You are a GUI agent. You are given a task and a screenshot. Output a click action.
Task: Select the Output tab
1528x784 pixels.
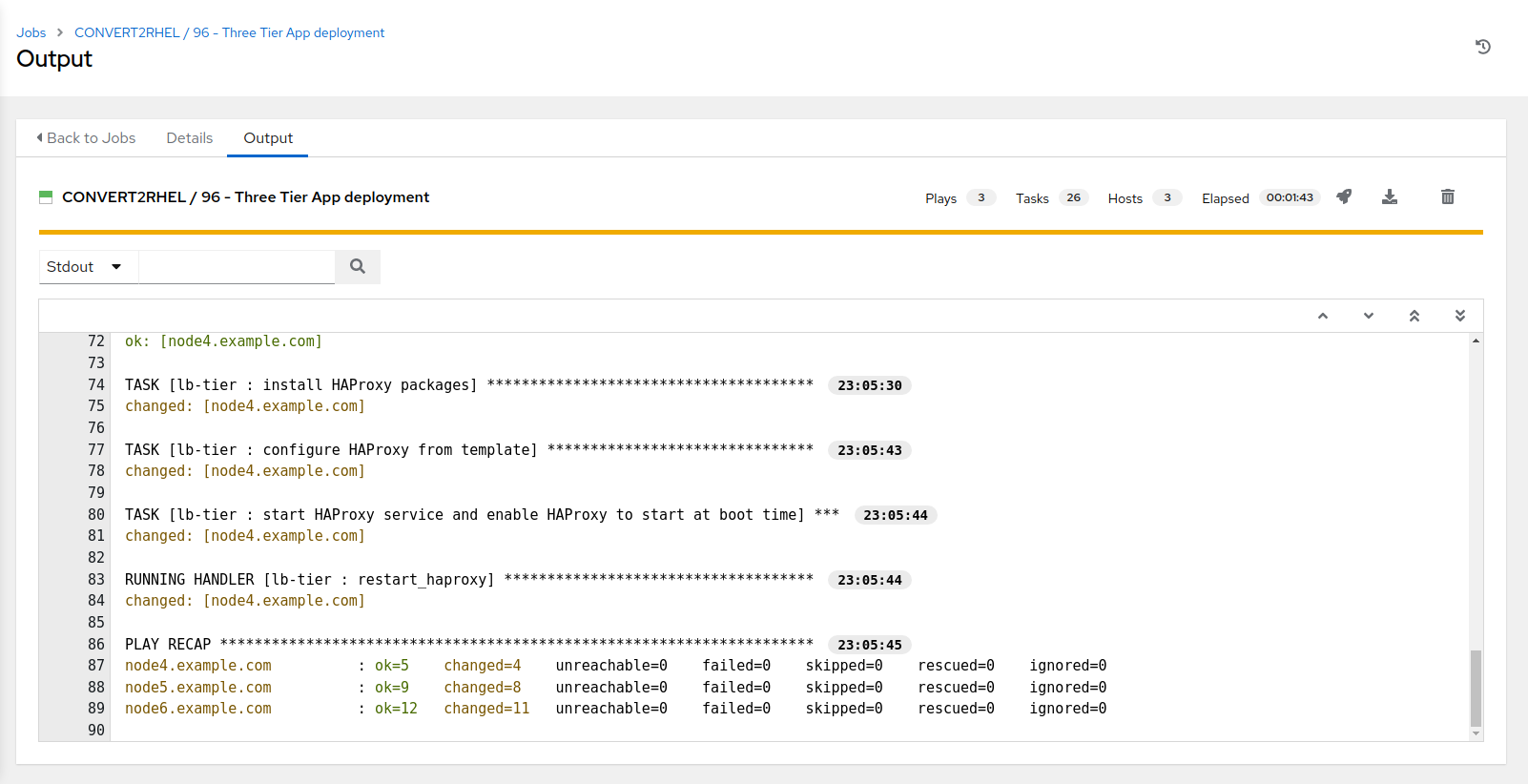click(x=268, y=138)
